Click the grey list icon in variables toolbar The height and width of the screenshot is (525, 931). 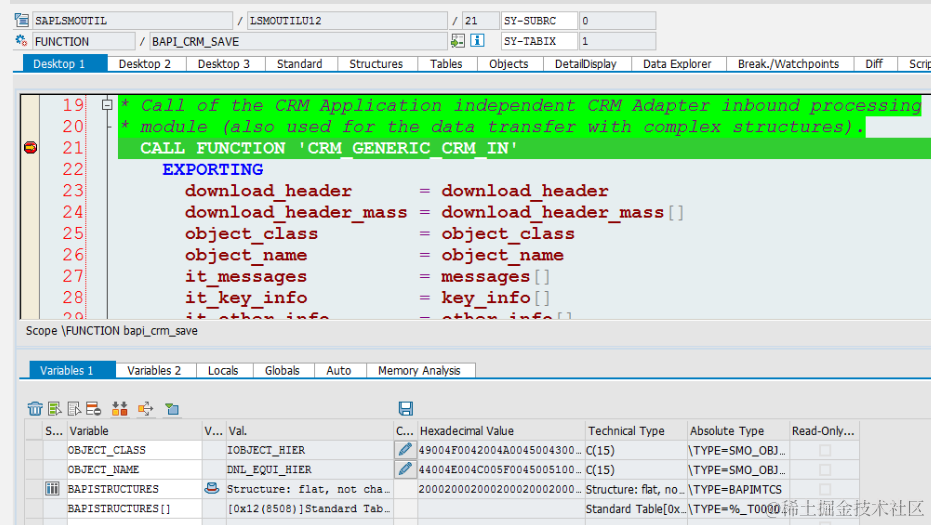point(74,409)
